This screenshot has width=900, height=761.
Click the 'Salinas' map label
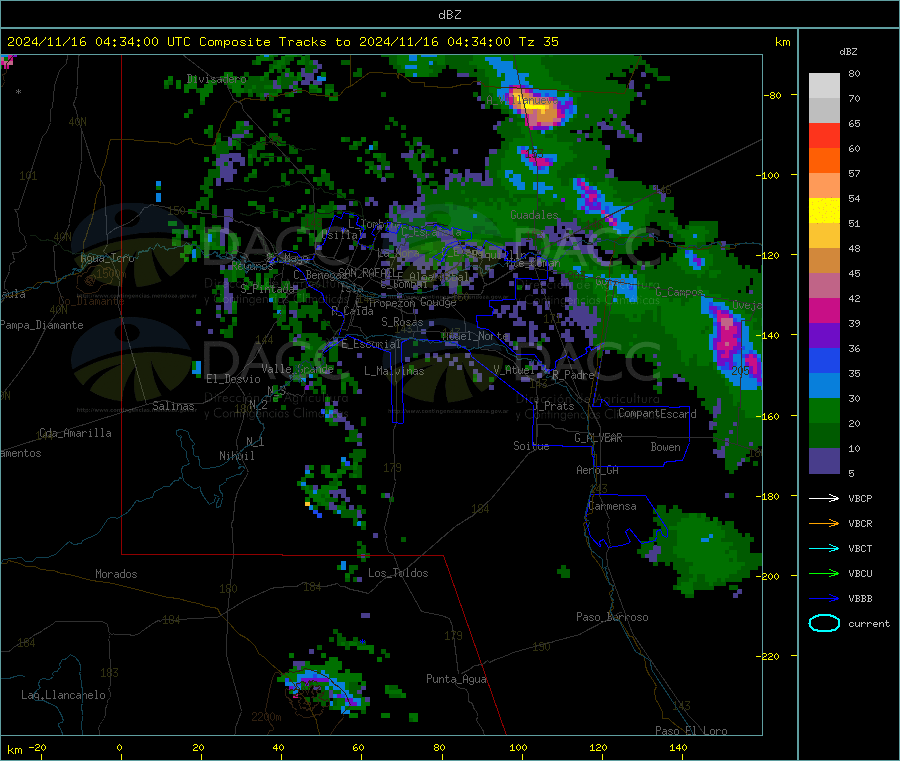click(x=173, y=406)
